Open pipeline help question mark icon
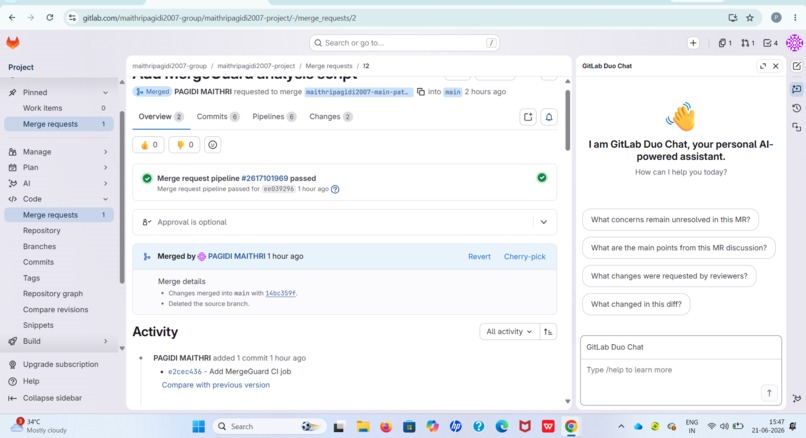Image resolution: width=806 pixels, height=438 pixels. [335, 189]
